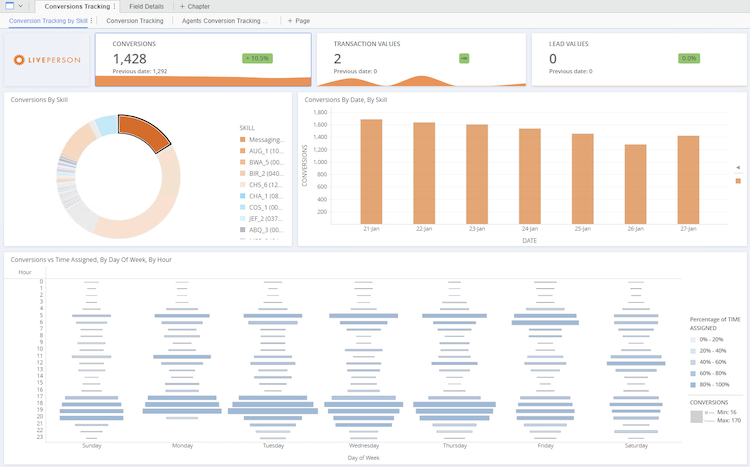Viewport: 750px width, 467px height.
Task: Open the Agents Conversion Tracking page
Action: pyautogui.click(x=224, y=21)
